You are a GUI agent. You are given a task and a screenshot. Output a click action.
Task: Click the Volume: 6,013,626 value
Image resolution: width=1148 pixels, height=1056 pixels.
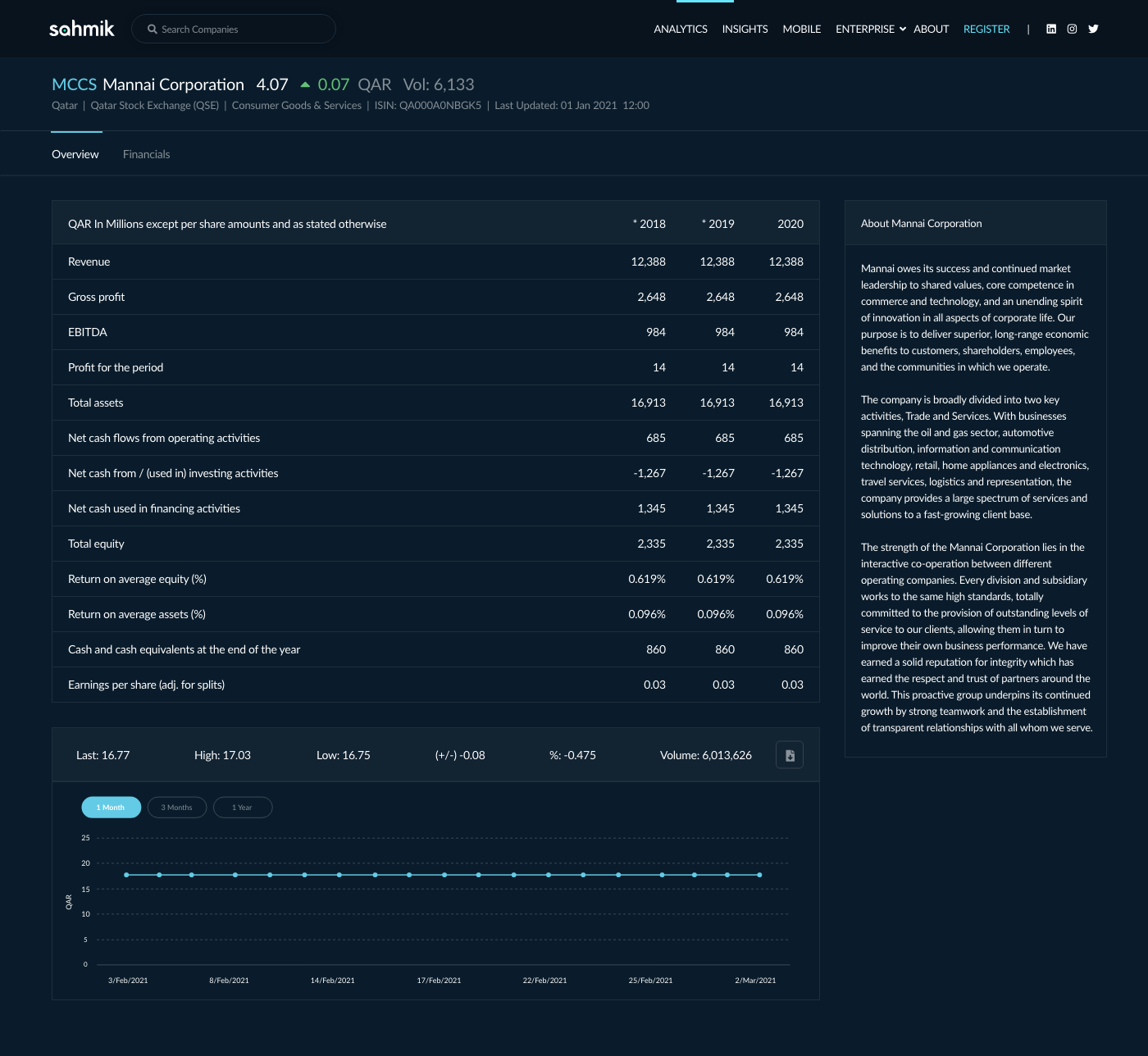point(706,755)
